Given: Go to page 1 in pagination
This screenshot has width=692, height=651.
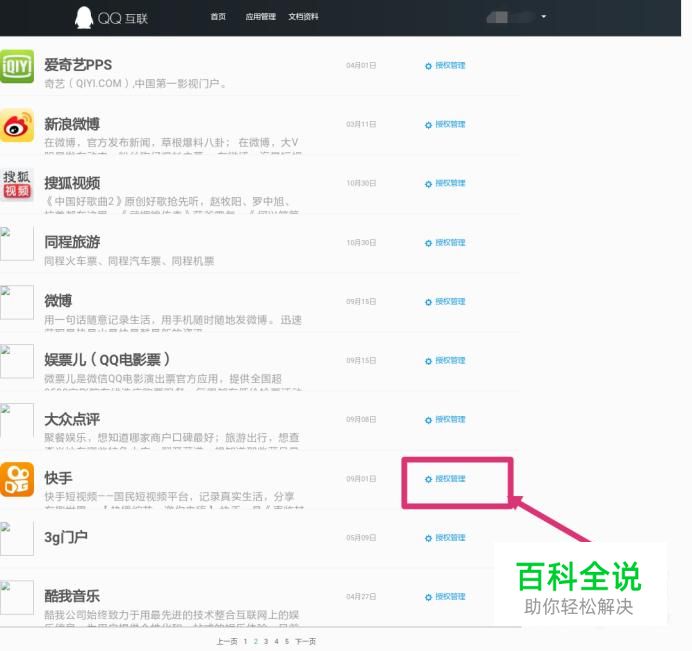Looking at the screenshot, I should click(x=245, y=641).
